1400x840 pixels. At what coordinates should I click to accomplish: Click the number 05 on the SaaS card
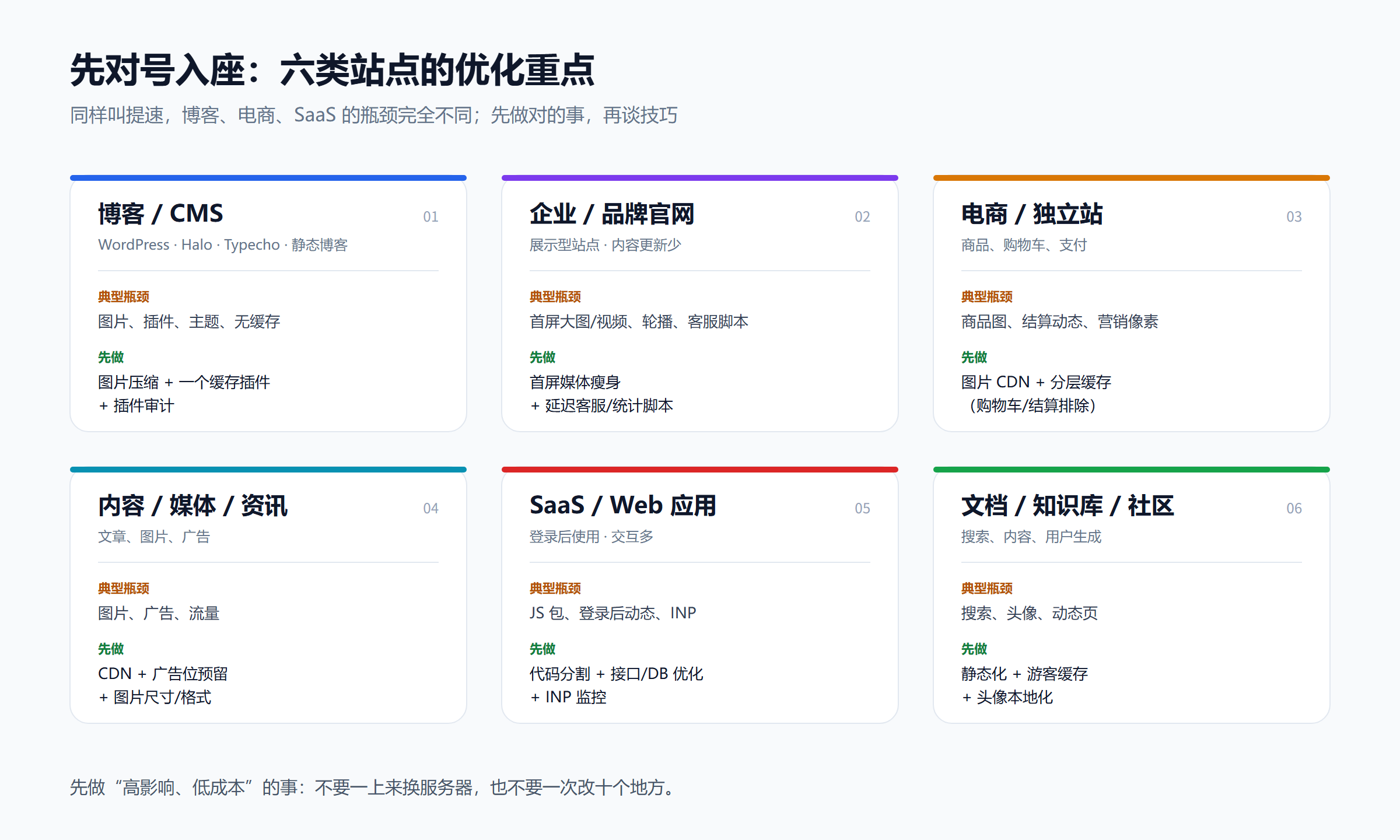coord(862,508)
